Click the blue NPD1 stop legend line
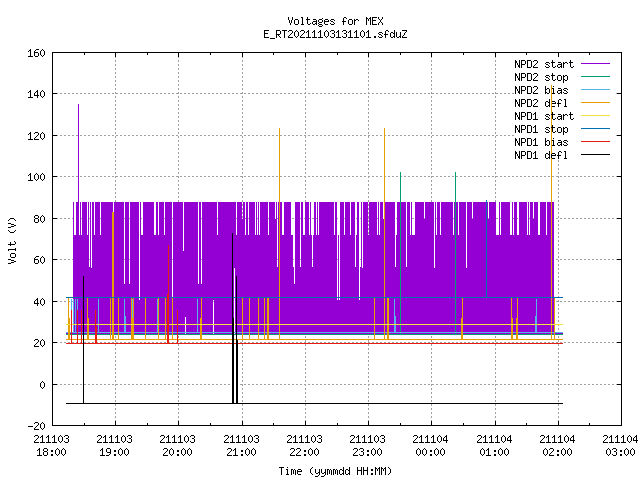The image size is (640, 480). tap(596, 129)
